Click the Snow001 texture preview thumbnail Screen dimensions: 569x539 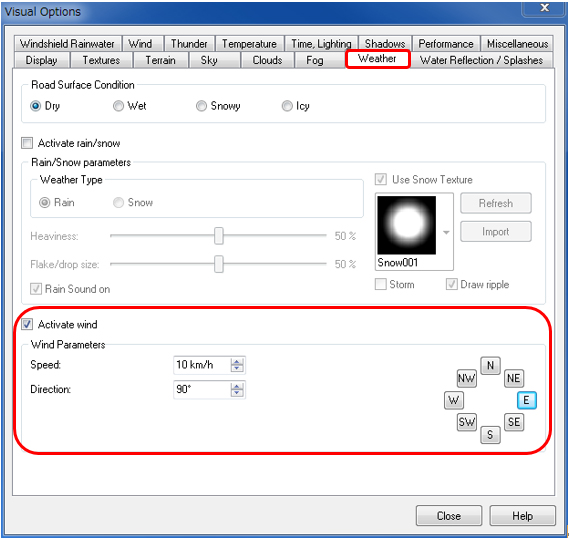(x=406, y=225)
